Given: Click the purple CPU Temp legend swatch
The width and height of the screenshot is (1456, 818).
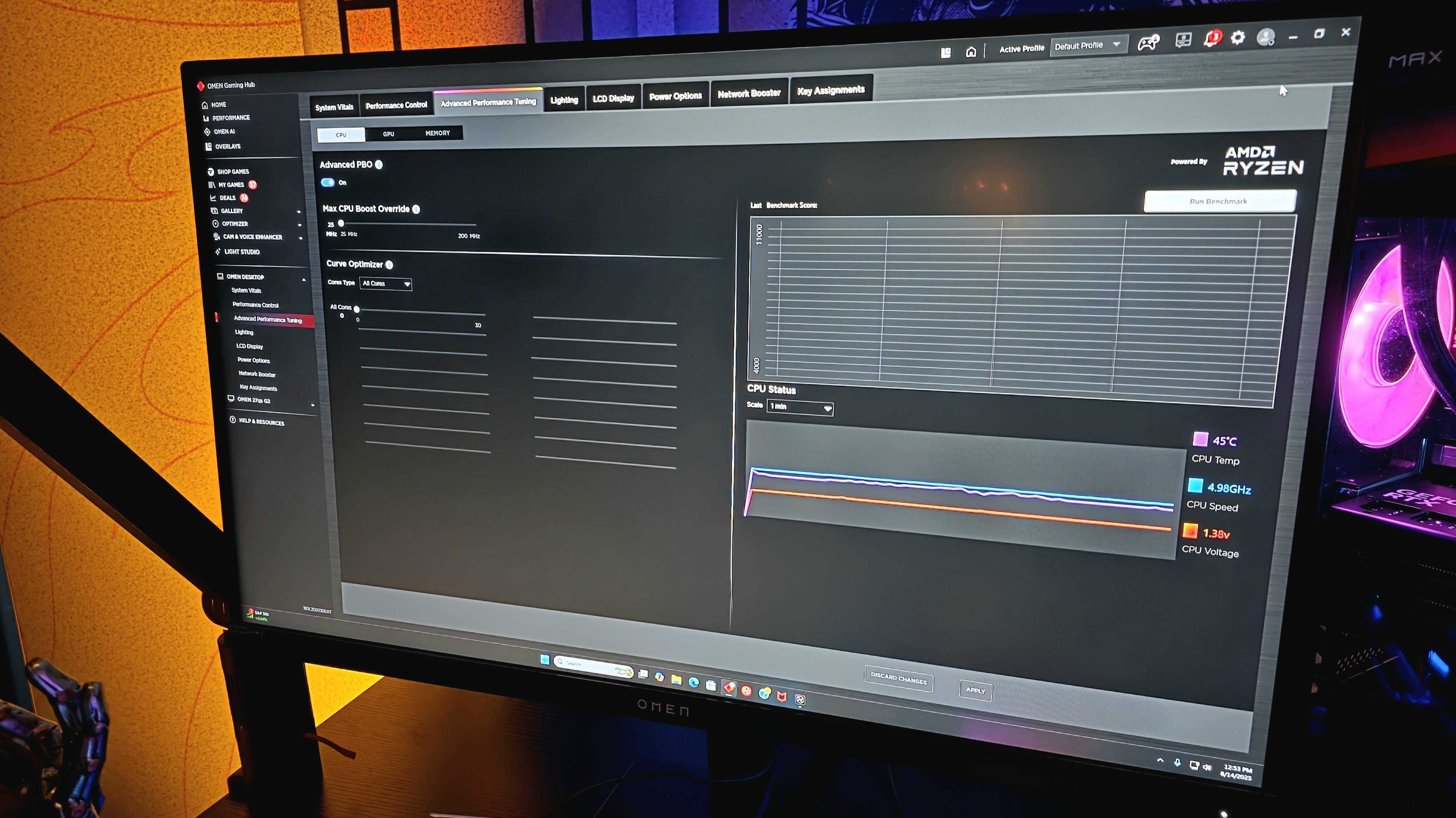Looking at the screenshot, I should click(1200, 439).
